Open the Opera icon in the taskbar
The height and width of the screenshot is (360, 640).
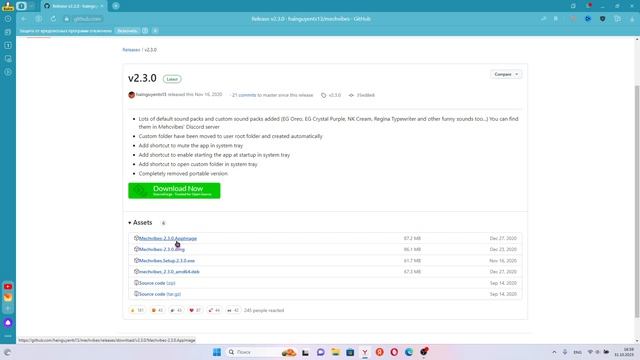tap(394, 352)
